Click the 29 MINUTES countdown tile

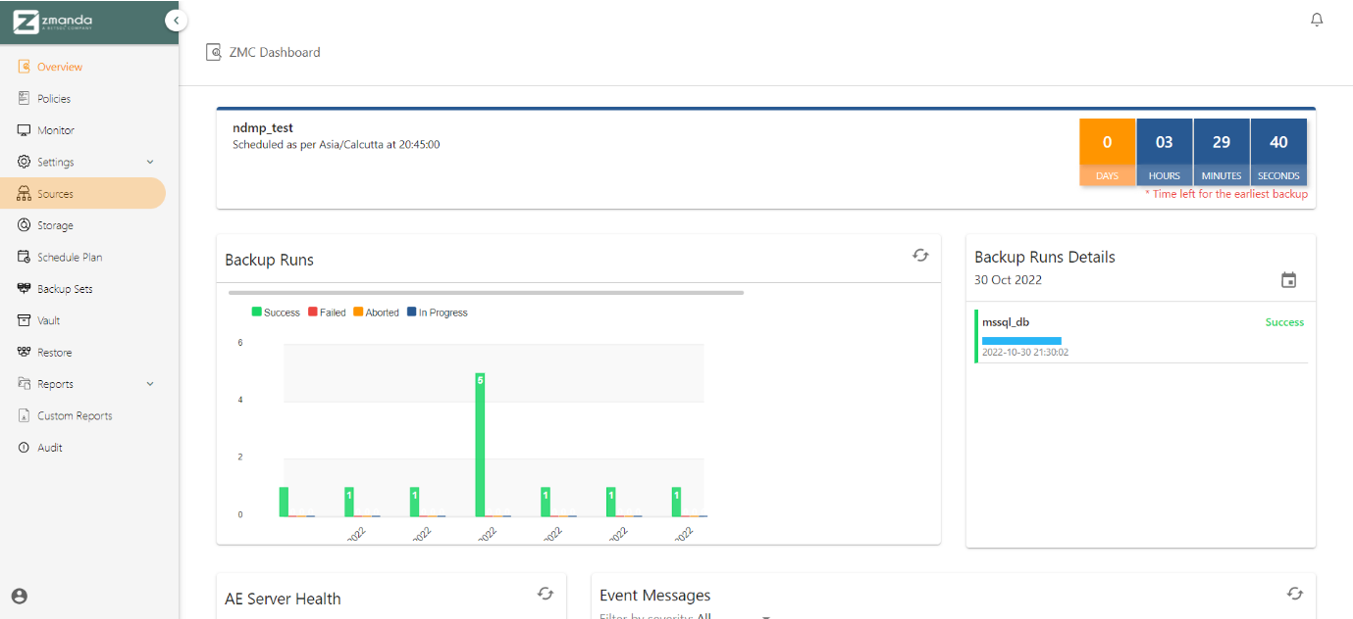(1221, 152)
